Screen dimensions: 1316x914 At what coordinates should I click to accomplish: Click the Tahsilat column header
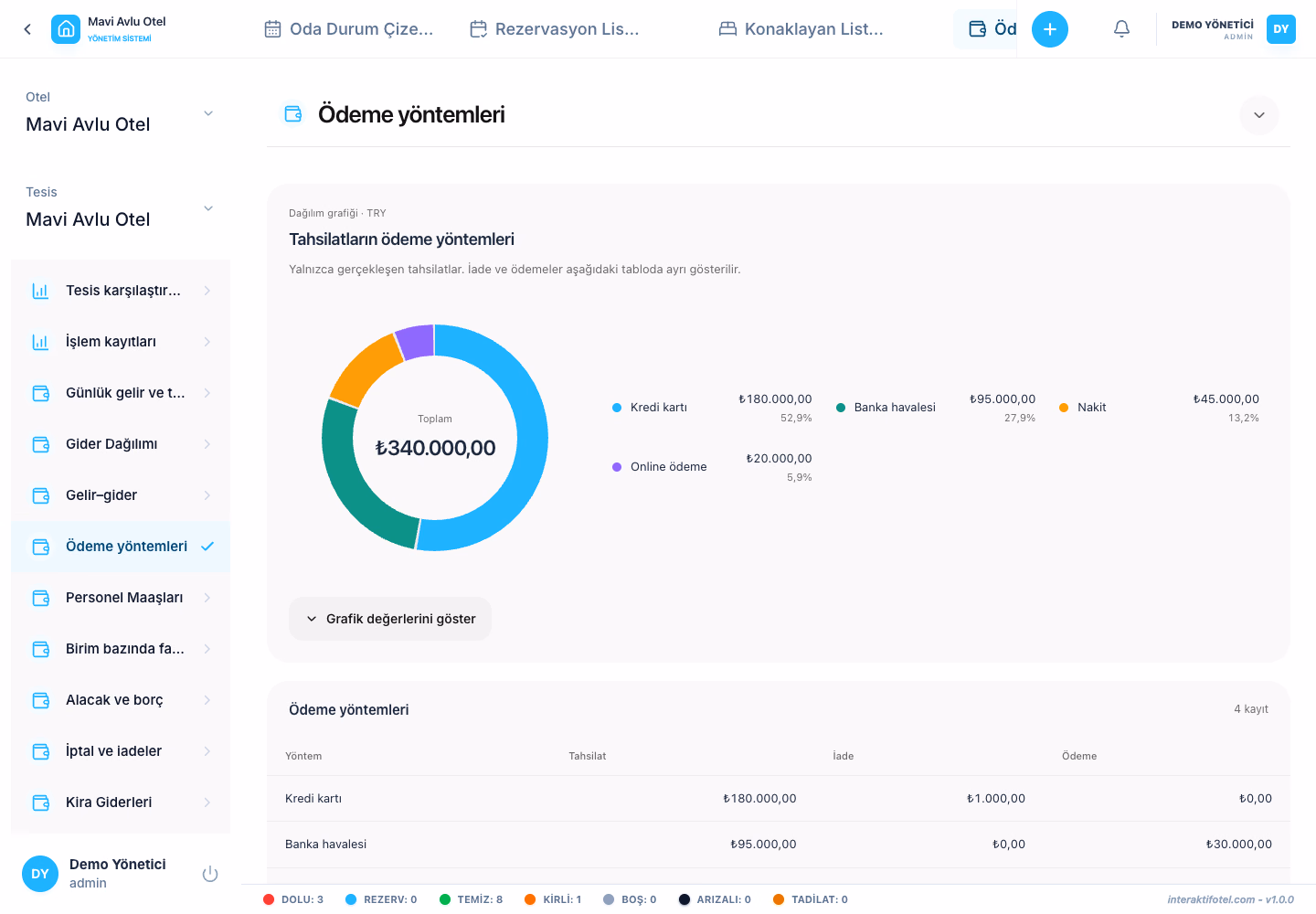point(588,756)
